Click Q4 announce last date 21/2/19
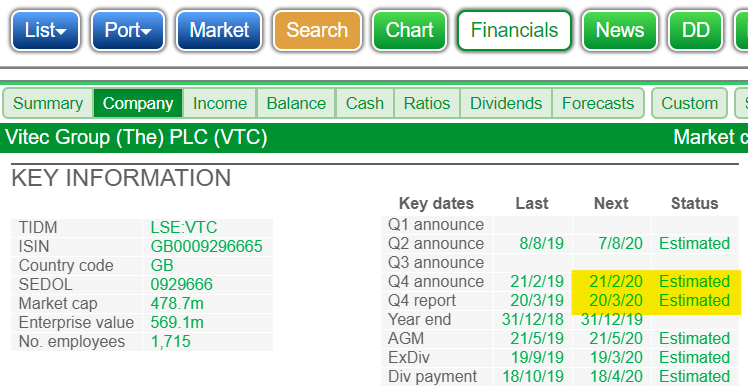This screenshot has width=748, height=390. pyautogui.click(x=537, y=282)
